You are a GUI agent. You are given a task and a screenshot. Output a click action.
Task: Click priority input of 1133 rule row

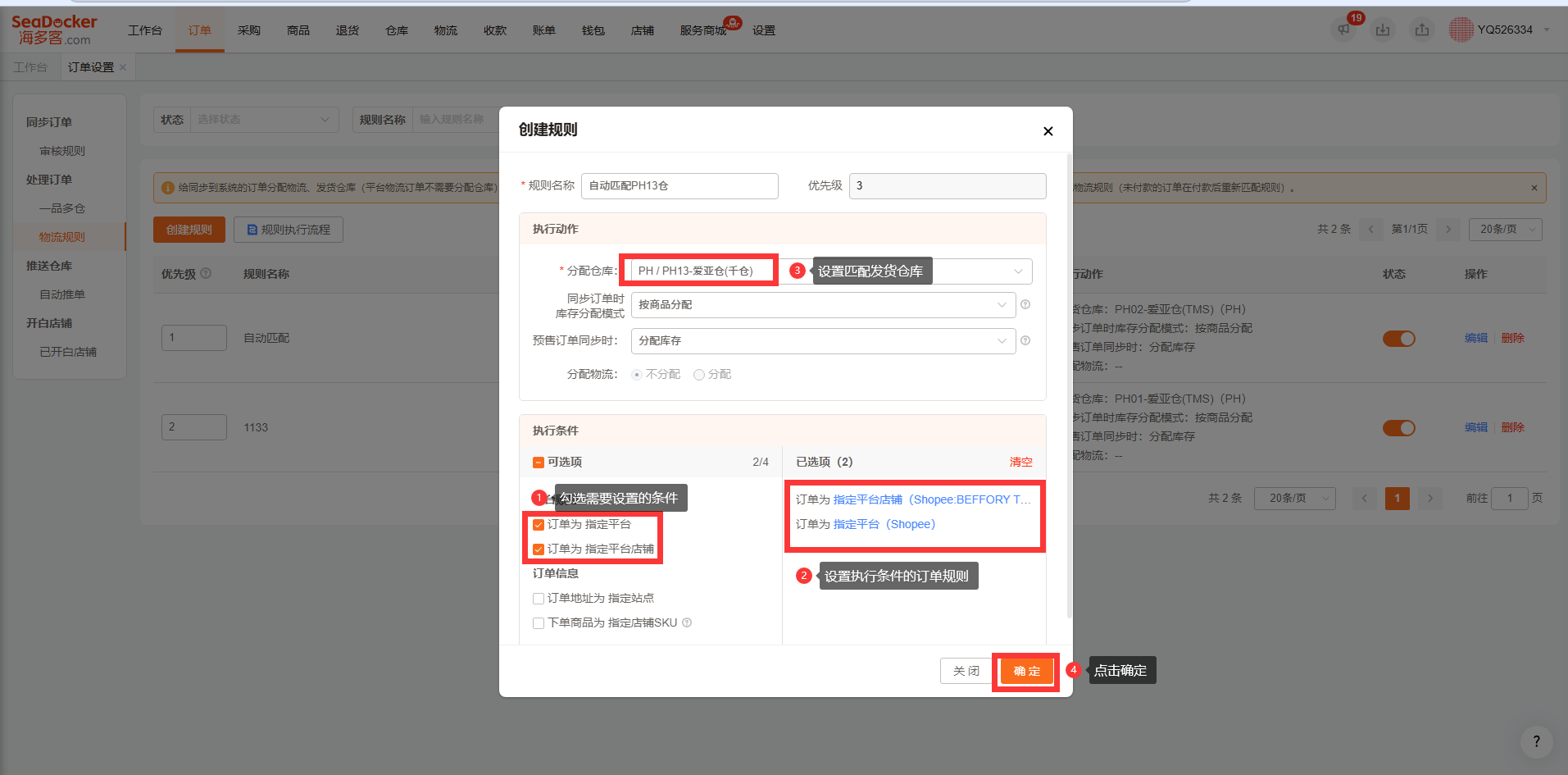[x=194, y=427]
